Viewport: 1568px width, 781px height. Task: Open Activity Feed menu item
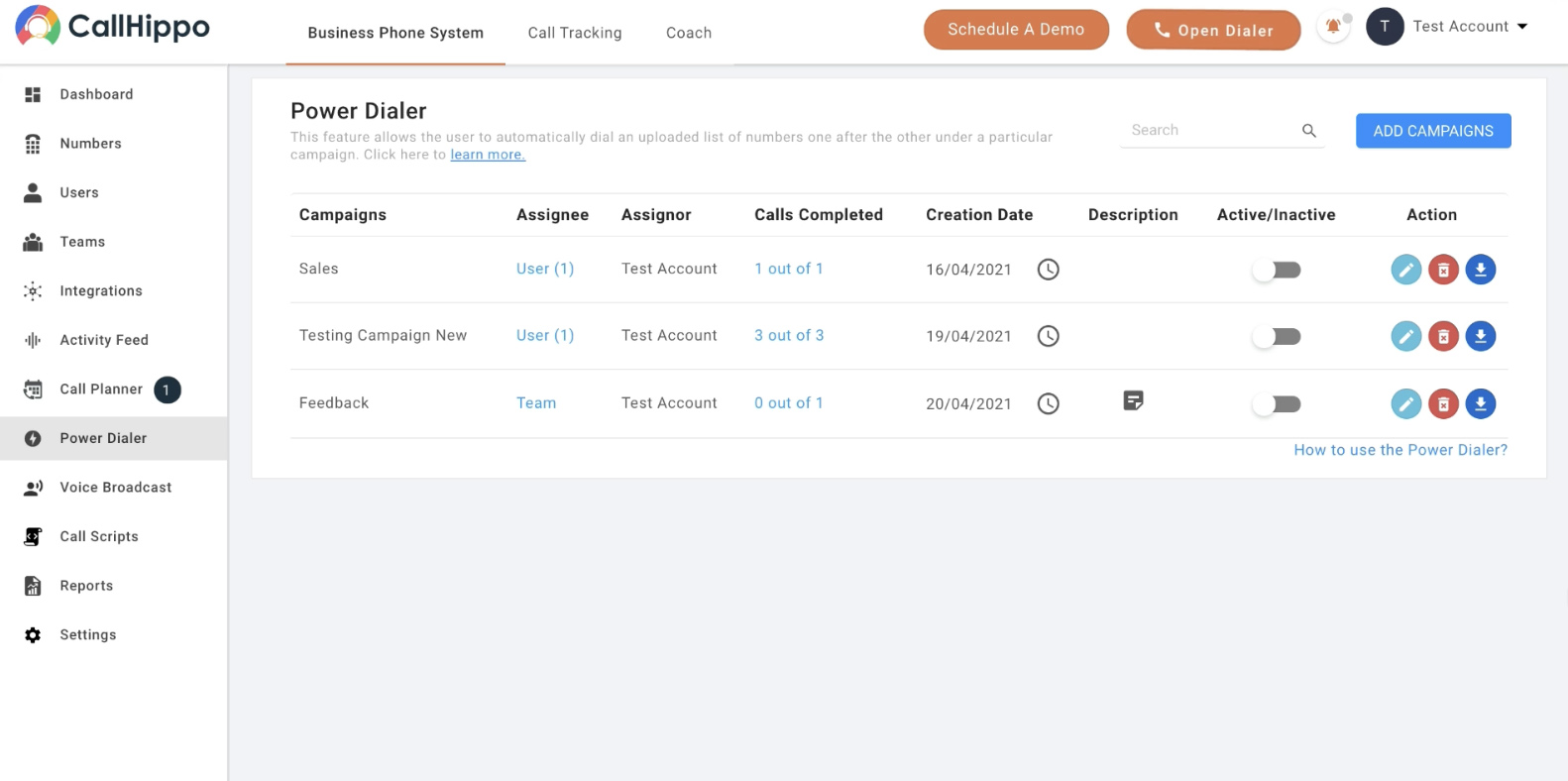pyautogui.click(x=114, y=340)
